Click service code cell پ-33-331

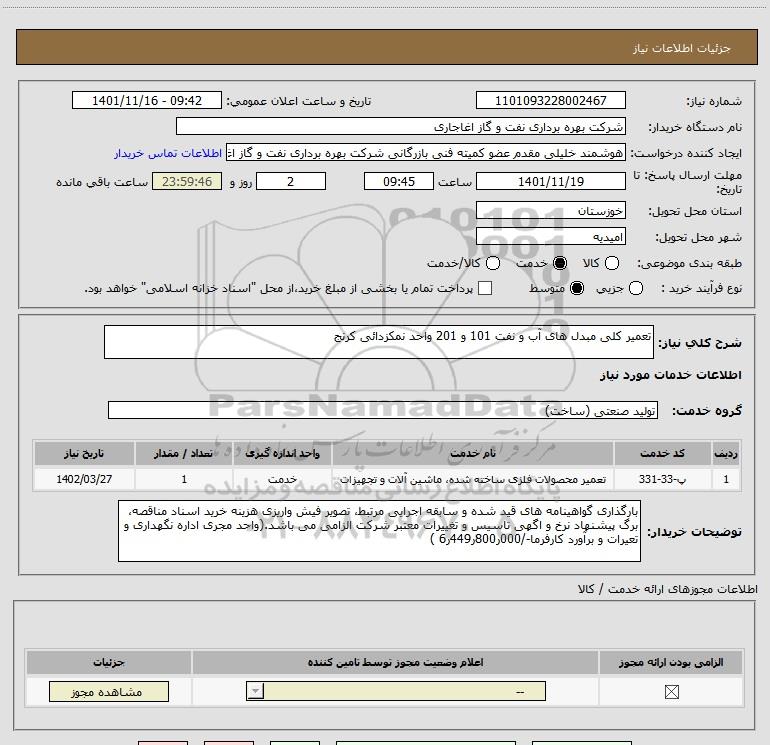pyautogui.click(x=662, y=479)
